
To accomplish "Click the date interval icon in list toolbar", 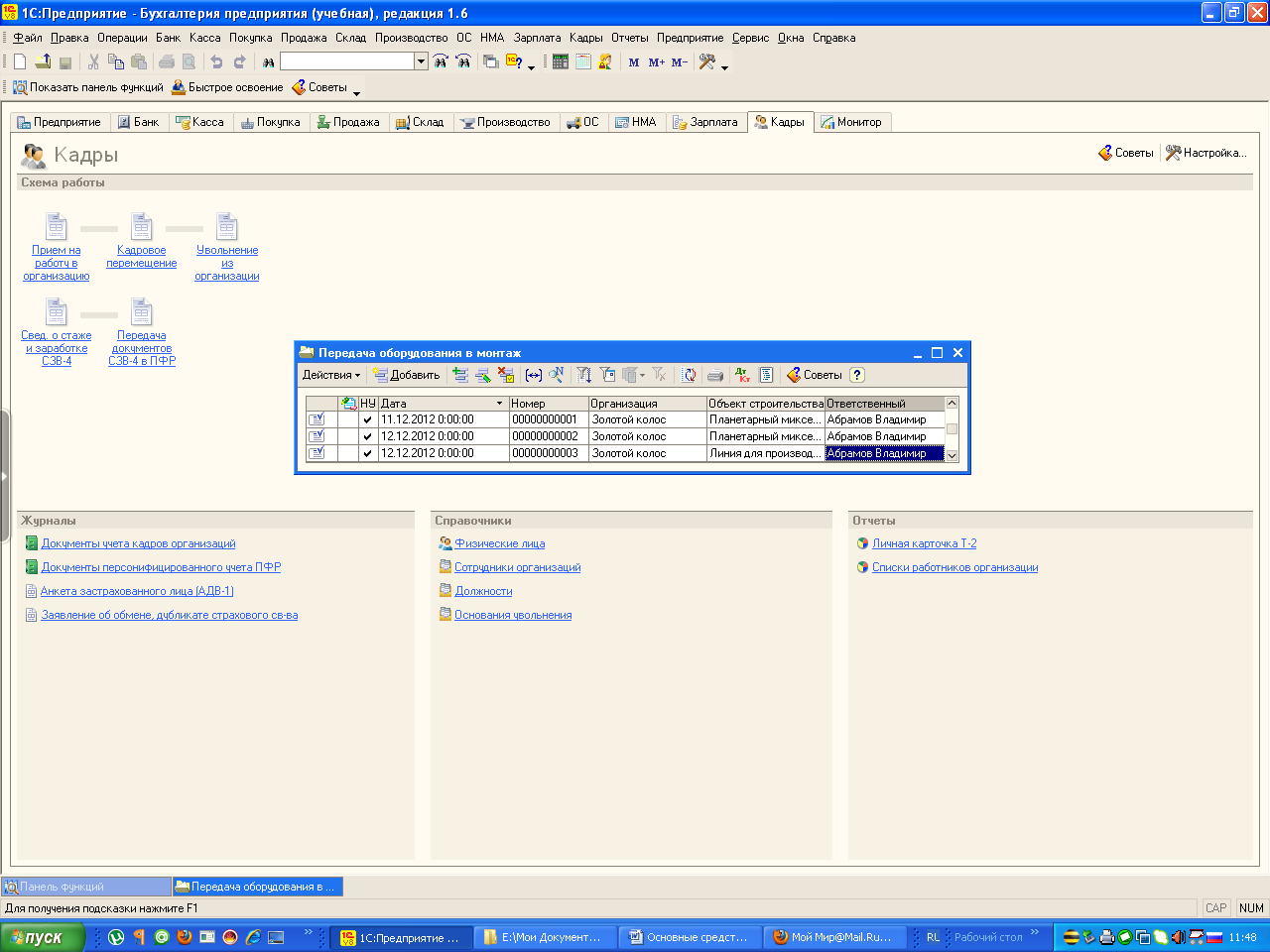I will pos(534,375).
